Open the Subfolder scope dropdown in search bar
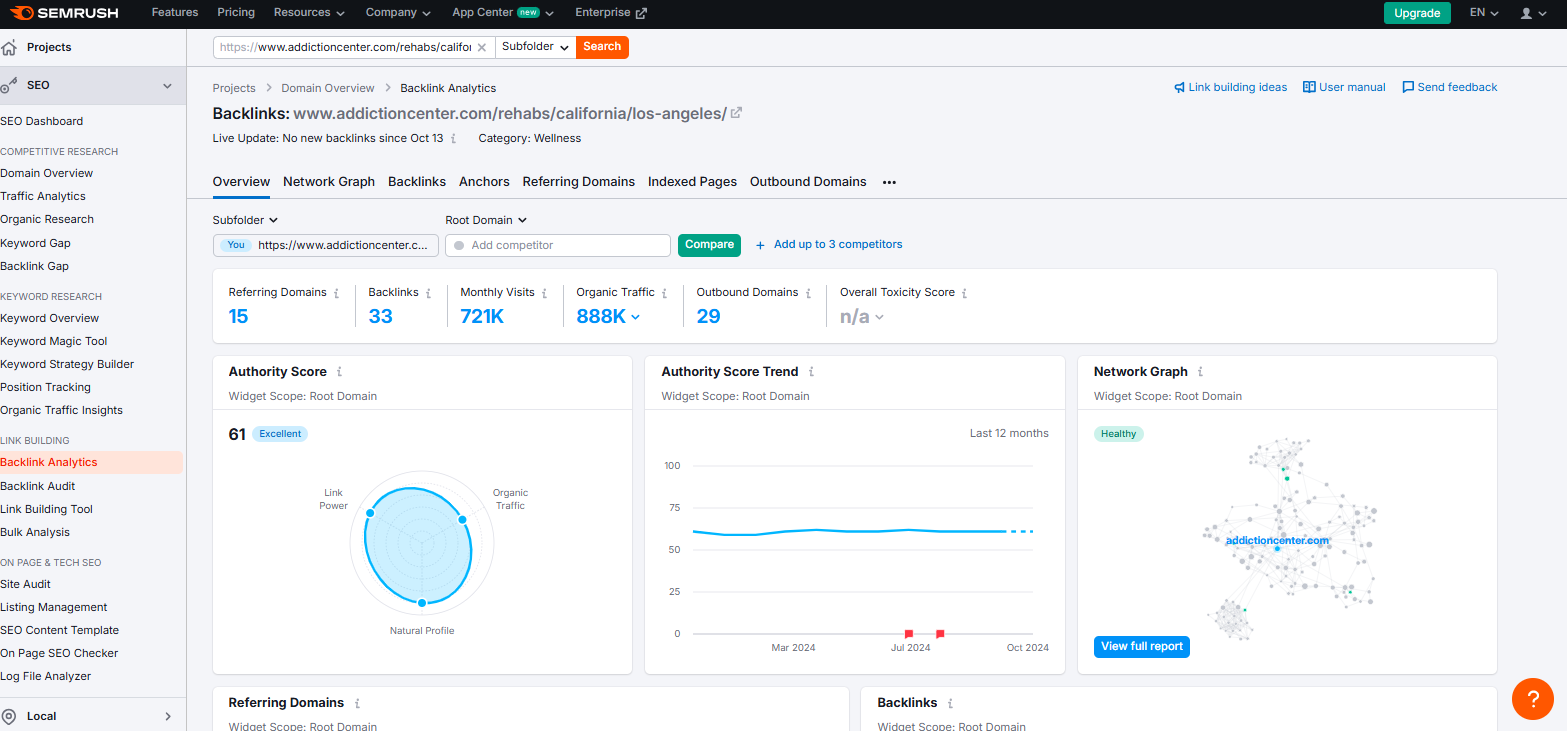The image size is (1567, 731). (535, 47)
